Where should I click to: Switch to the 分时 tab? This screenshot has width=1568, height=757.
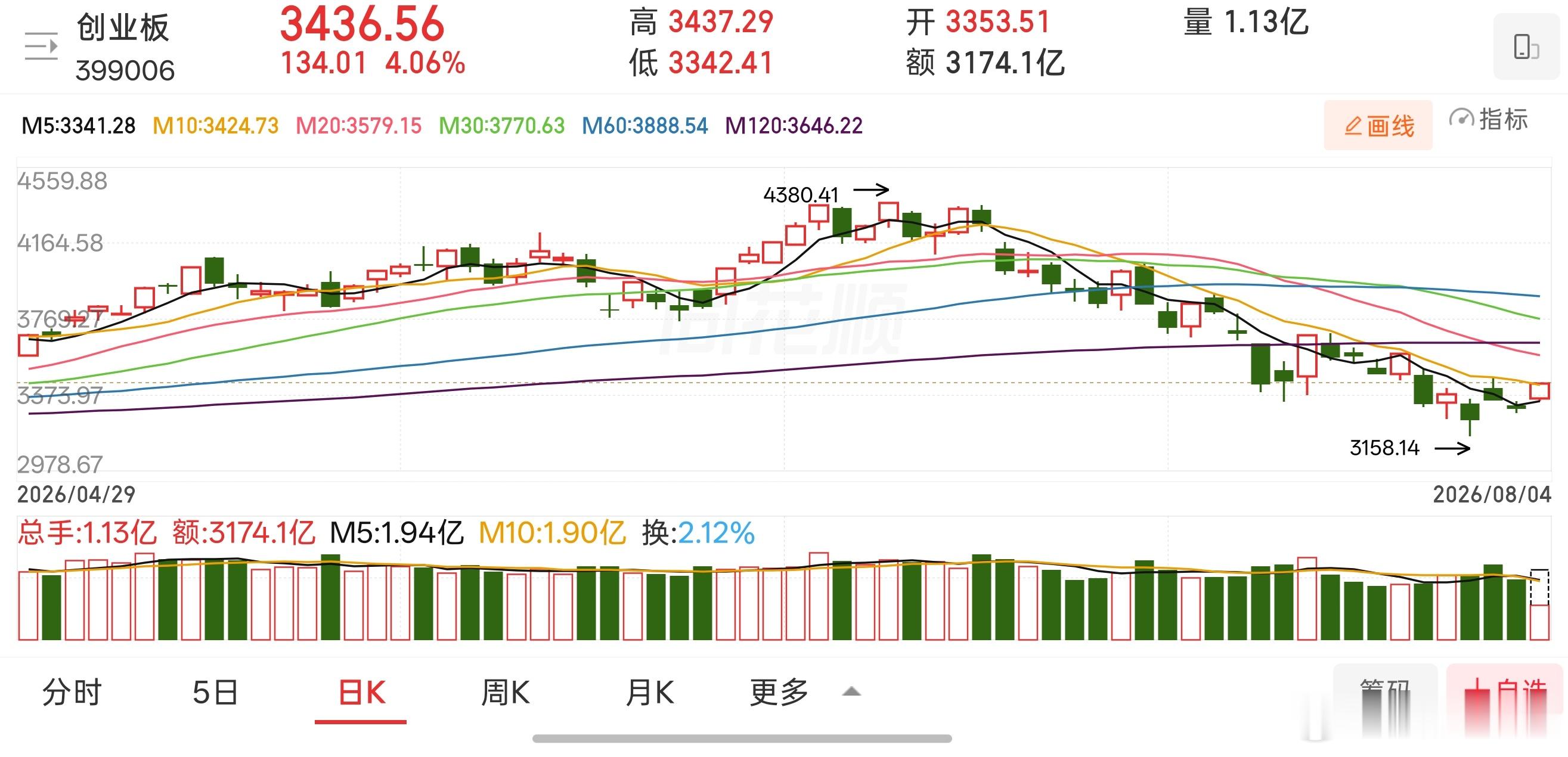tap(72, 693)
